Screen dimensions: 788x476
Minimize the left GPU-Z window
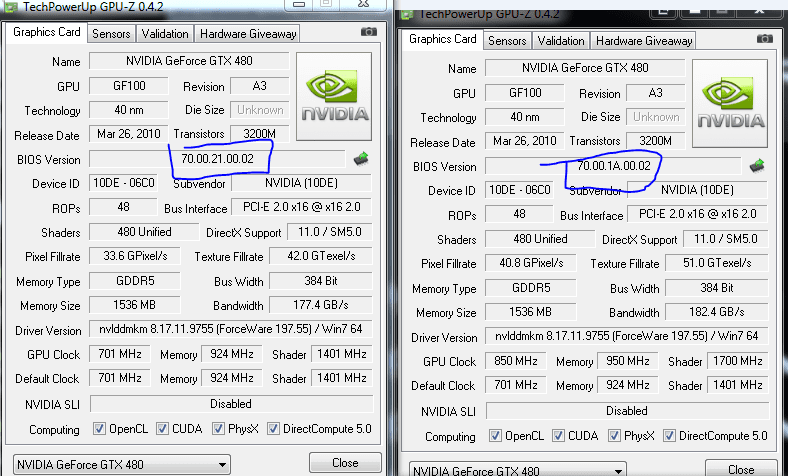pyautogui.click(x=299, y=4)
